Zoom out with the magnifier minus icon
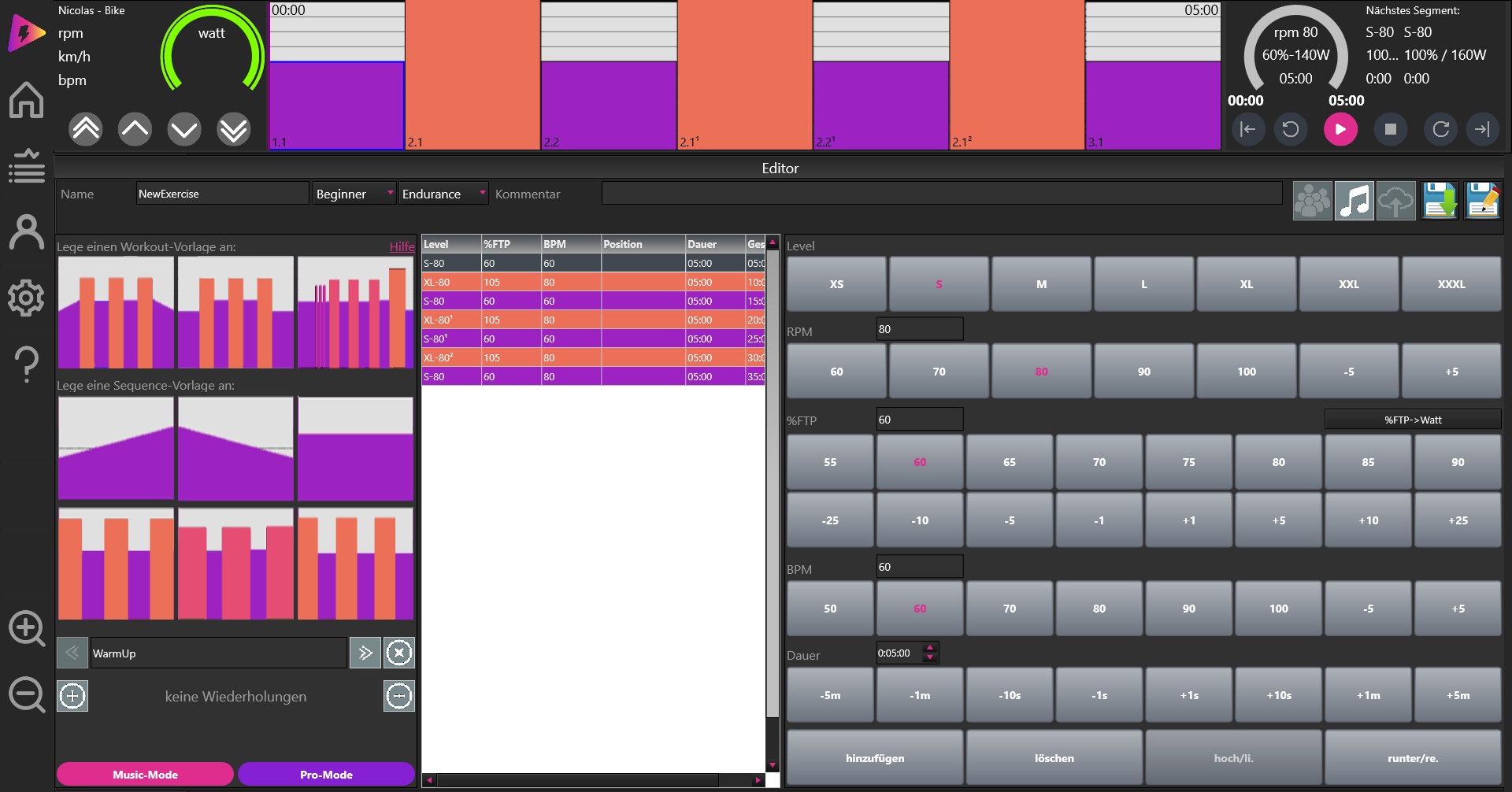 pos(26,695)
